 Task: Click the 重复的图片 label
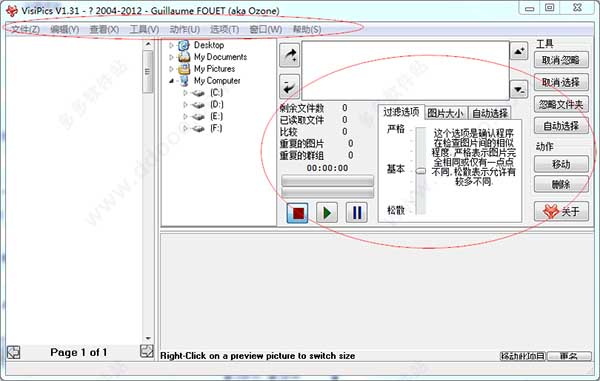click(x=302, y=144)
